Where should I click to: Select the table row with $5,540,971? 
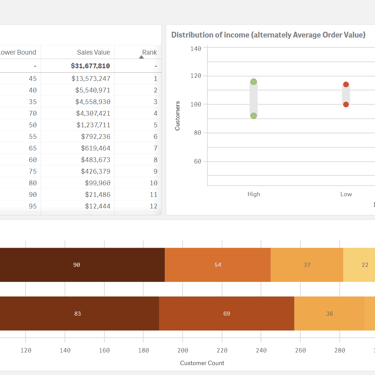[80, 90]
